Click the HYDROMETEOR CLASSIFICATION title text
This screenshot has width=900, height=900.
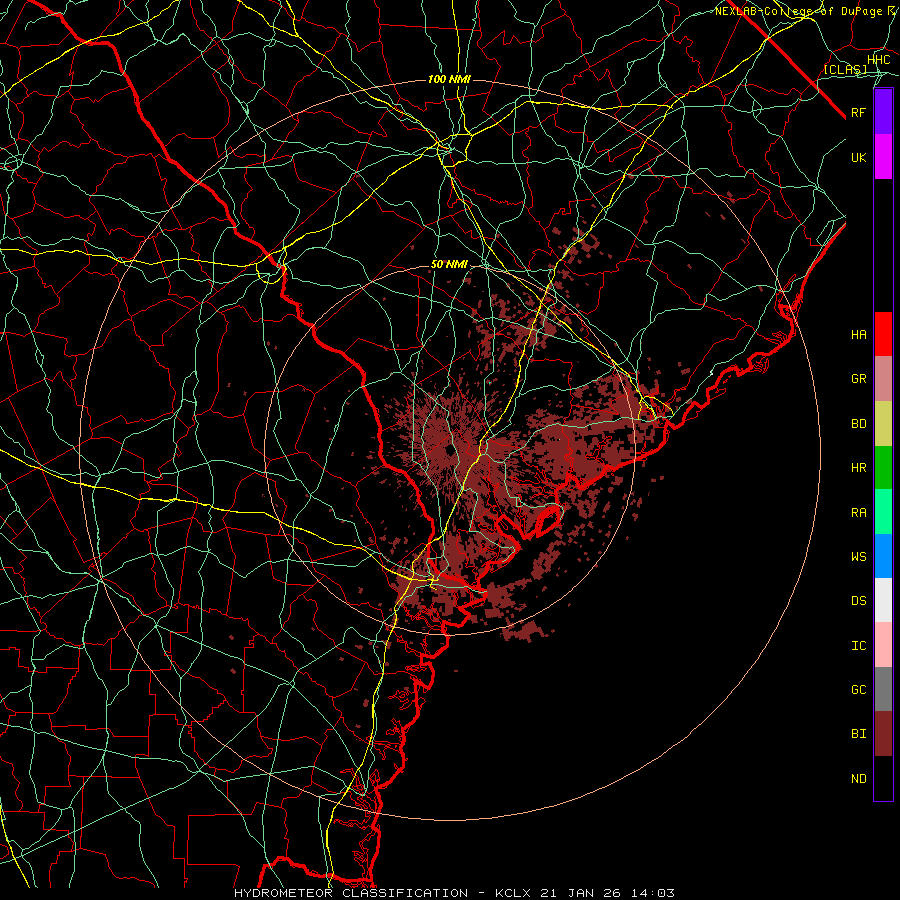point(351,893)
